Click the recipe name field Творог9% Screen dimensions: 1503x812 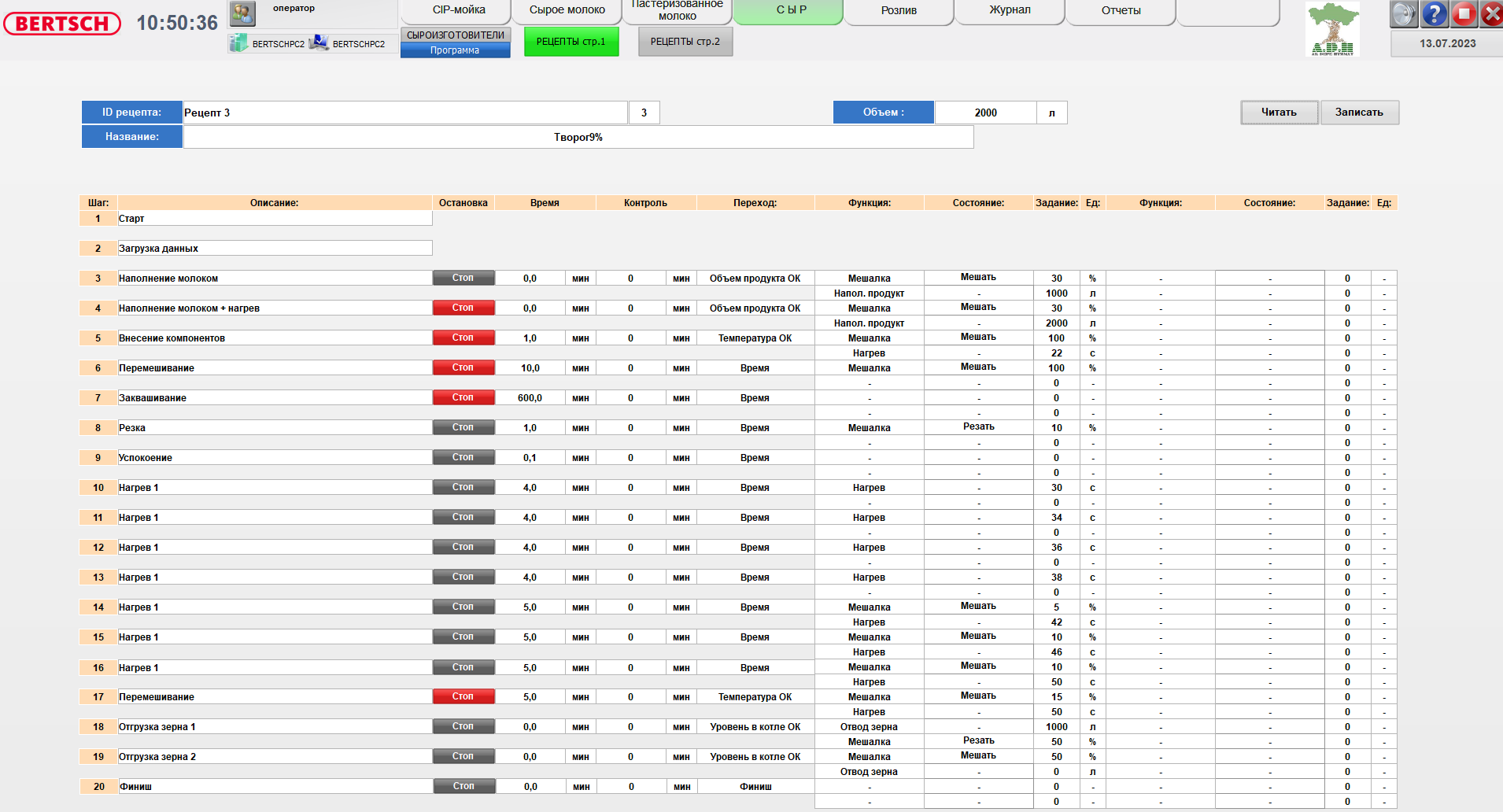click(578, 137)
